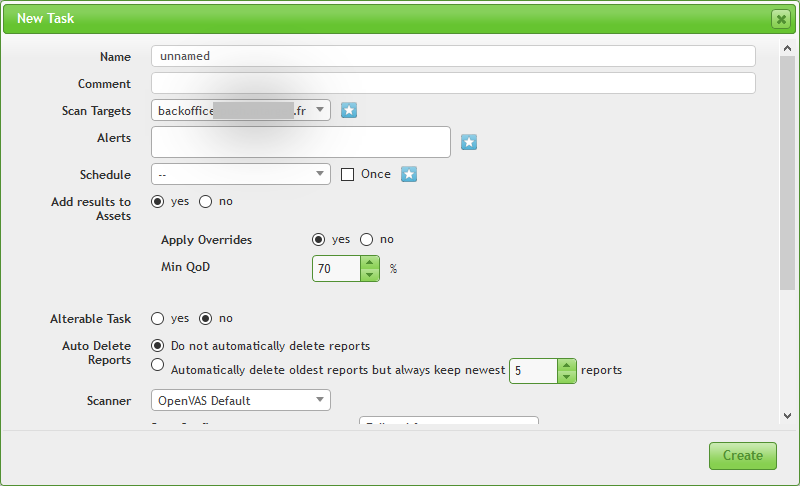Select 'no' for Apply Overrides
The width and height of the screenshot is (800, 486).
[366, 240]
